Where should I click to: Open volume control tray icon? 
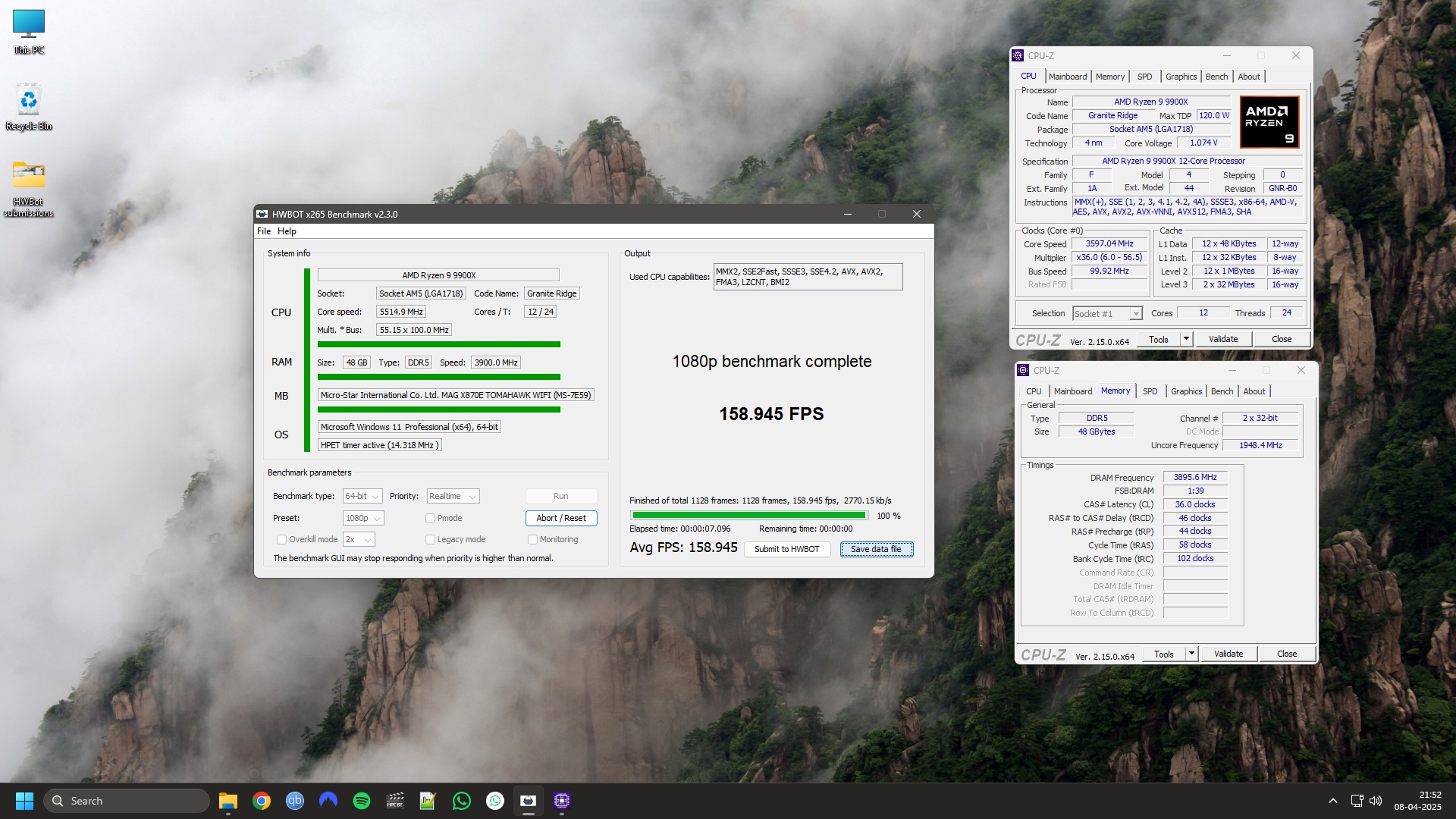coord(1376,801)
